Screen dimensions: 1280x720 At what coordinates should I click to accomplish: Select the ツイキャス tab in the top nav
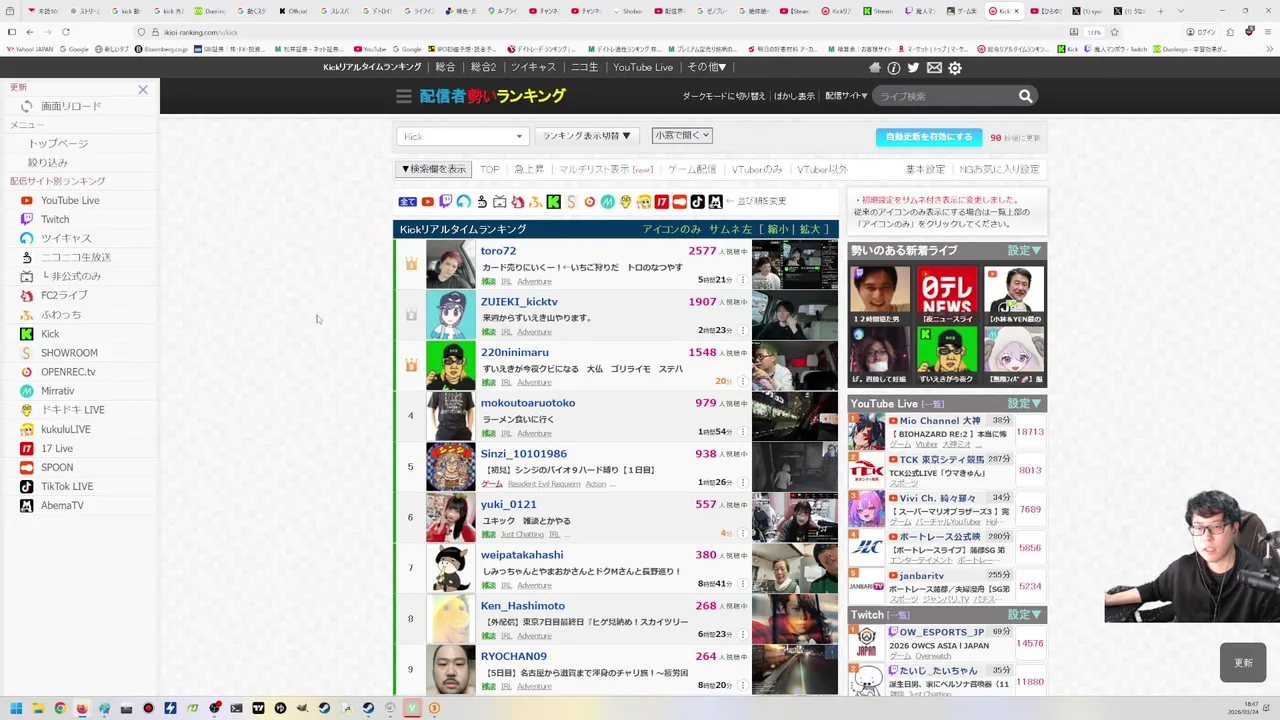point(533,67)
